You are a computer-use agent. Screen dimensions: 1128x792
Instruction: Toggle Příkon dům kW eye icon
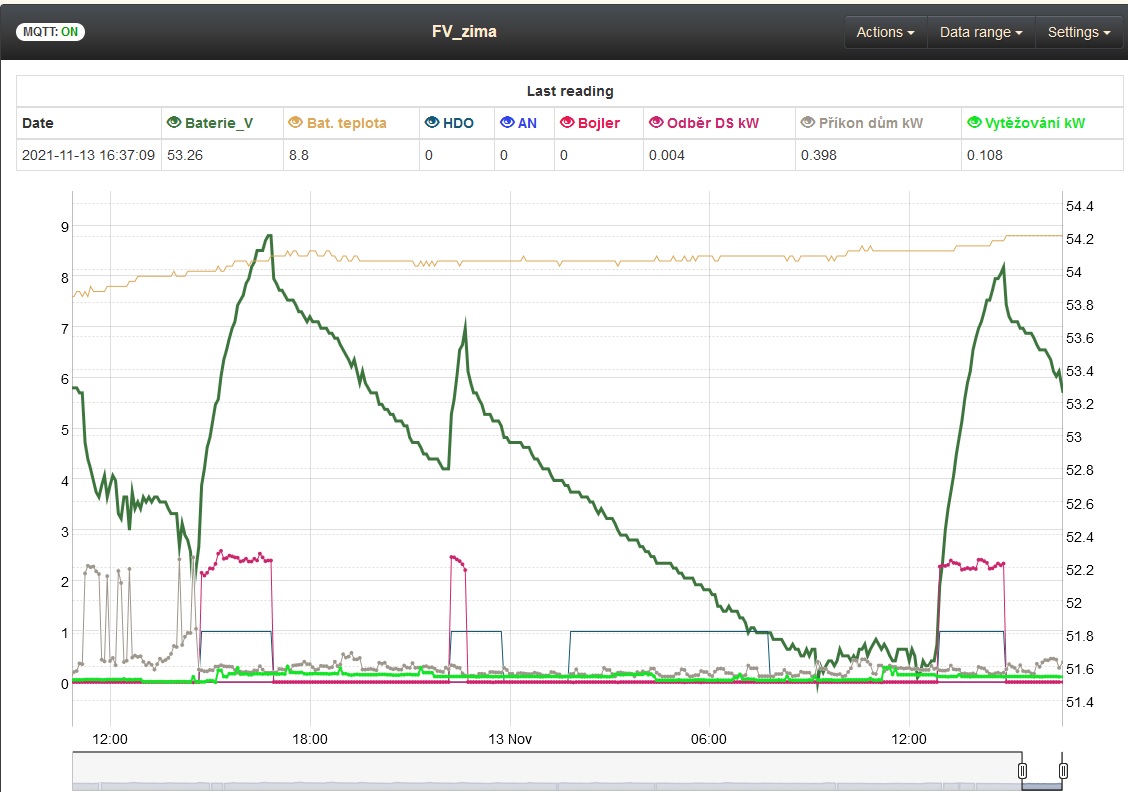pos(808,122)
